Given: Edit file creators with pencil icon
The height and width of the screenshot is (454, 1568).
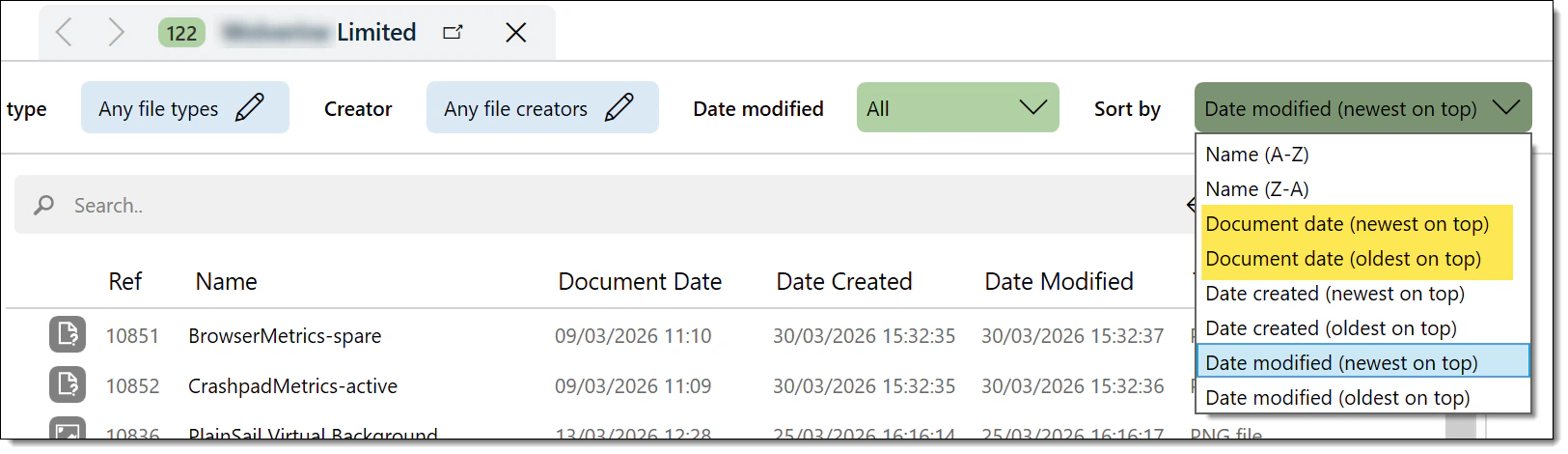Looking at the screenshot, I should click(x=619, y=107).
